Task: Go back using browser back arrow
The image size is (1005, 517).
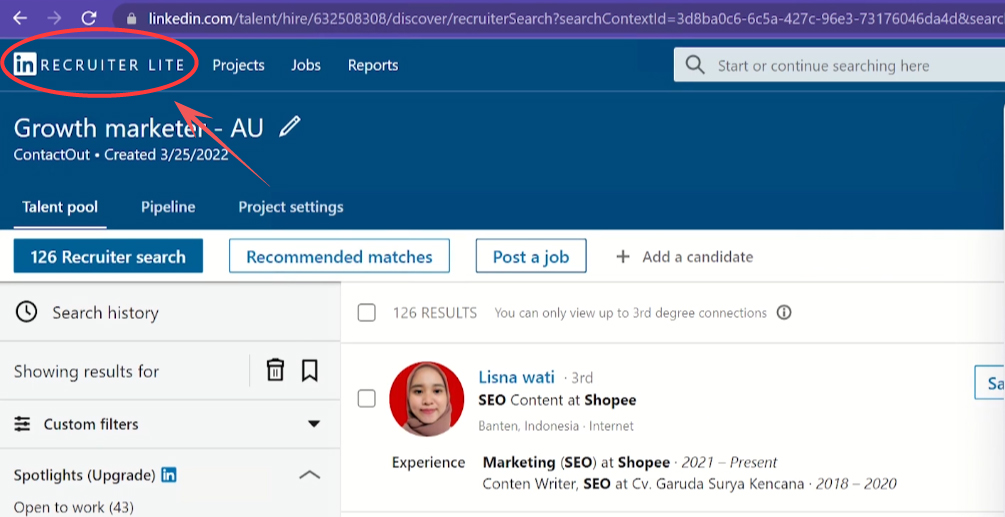Action: coord(20,18)
